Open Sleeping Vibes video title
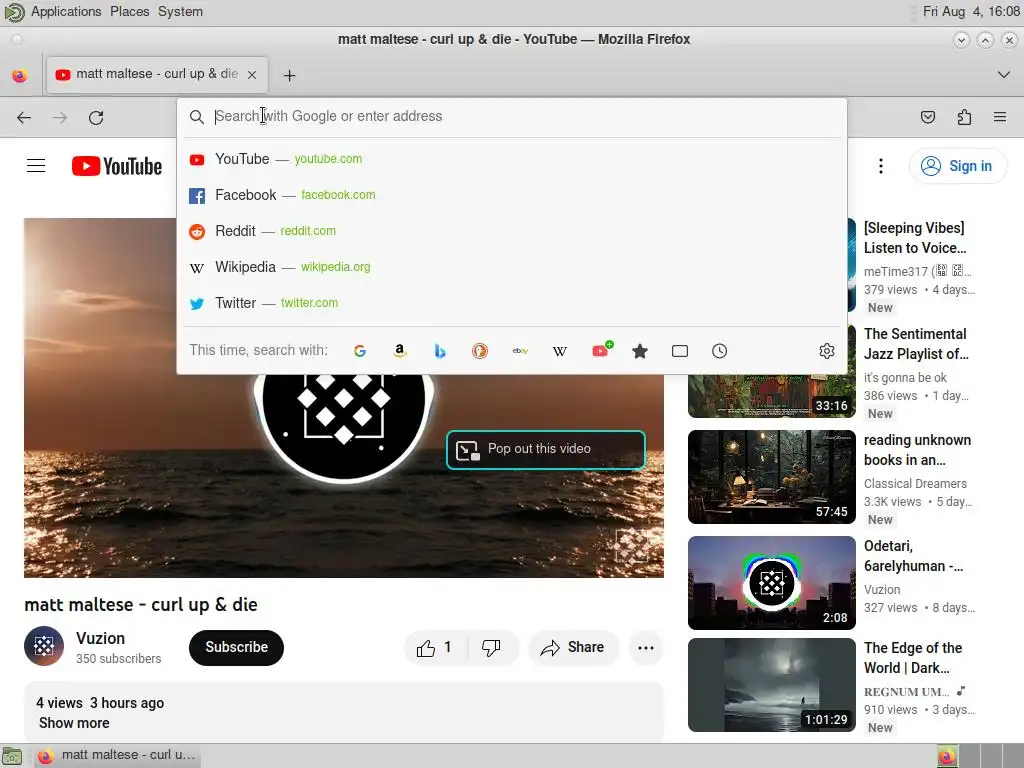This screenshot has width=1024, height=768. [x=915, y=238]
